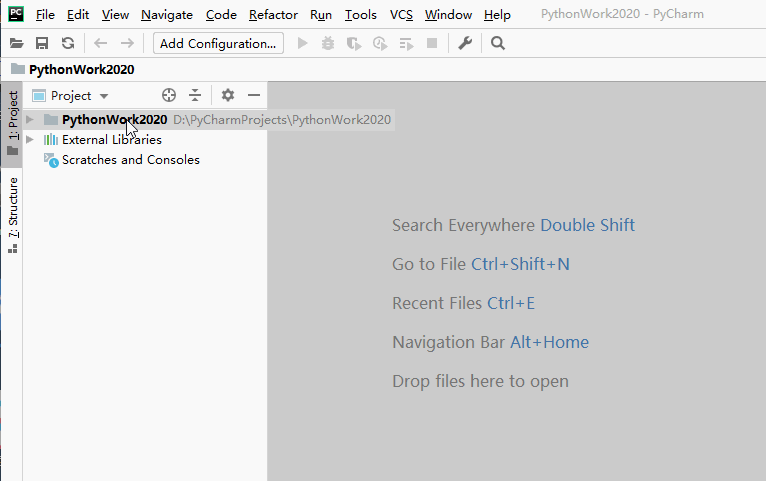Screen dimensions: 766x481
Task: Click the Alt+Home shortcut text
Action: [550, 342]
